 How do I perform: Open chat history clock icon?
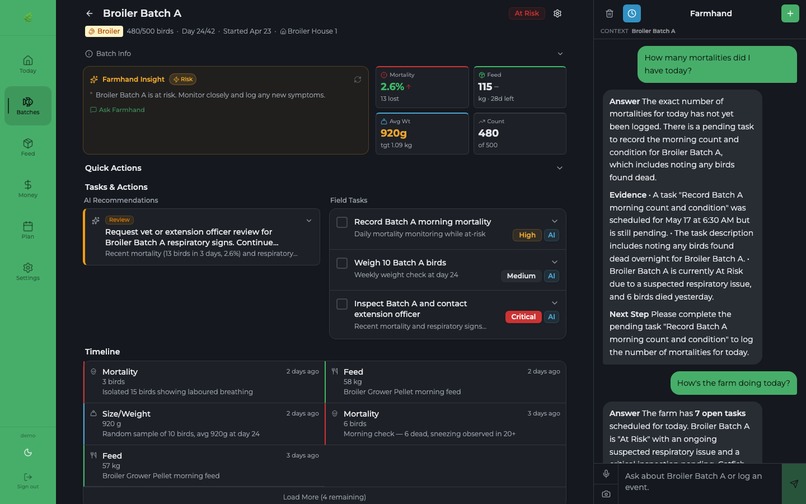[632, 13]
